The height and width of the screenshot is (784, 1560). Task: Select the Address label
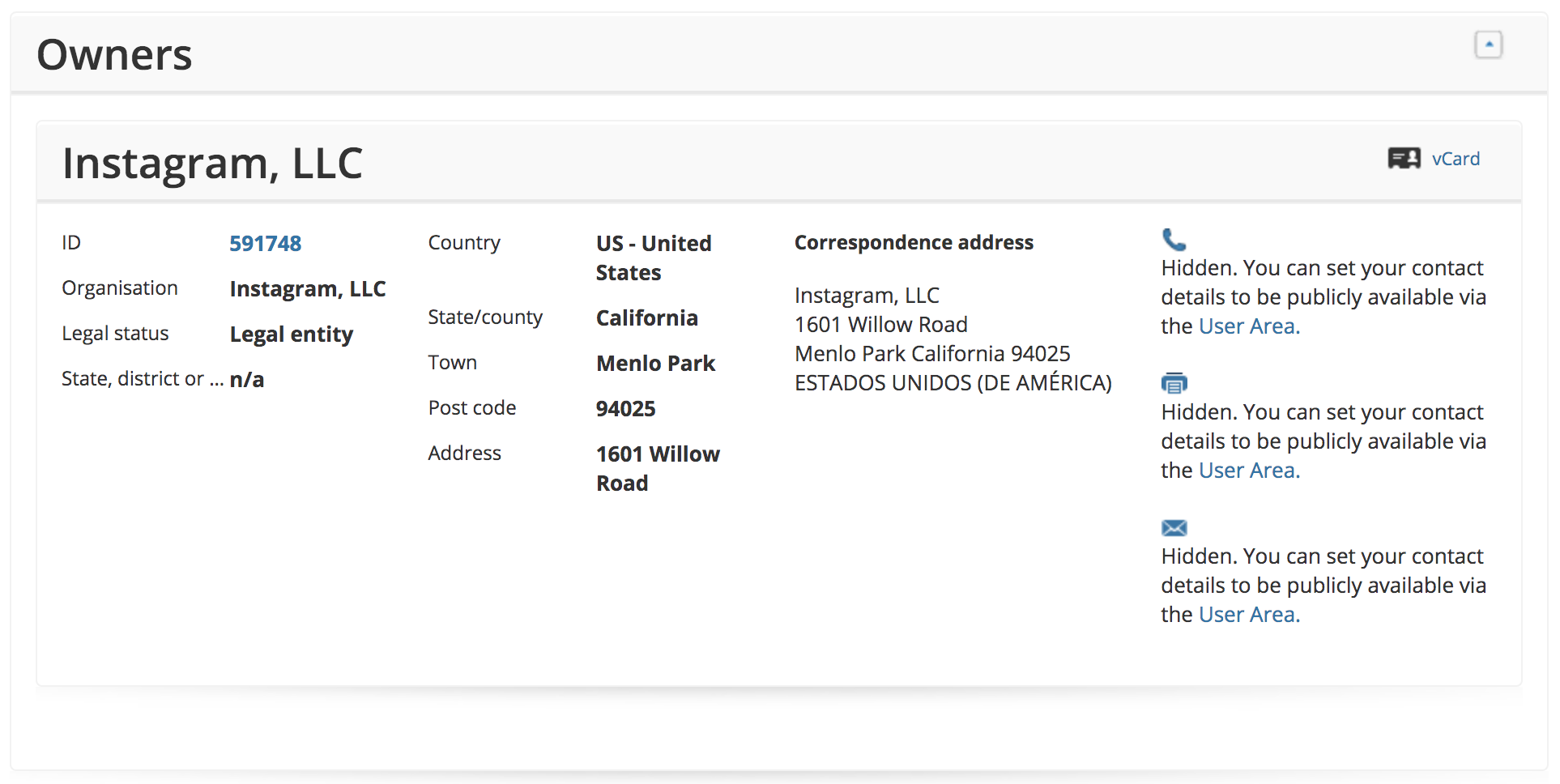click(464, 454)
